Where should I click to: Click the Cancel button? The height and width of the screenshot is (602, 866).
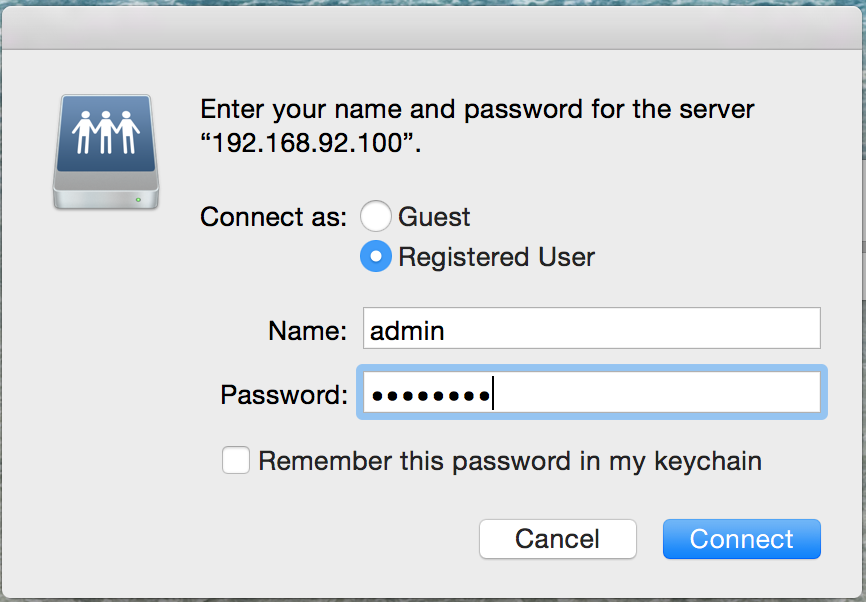coord(557,539)
